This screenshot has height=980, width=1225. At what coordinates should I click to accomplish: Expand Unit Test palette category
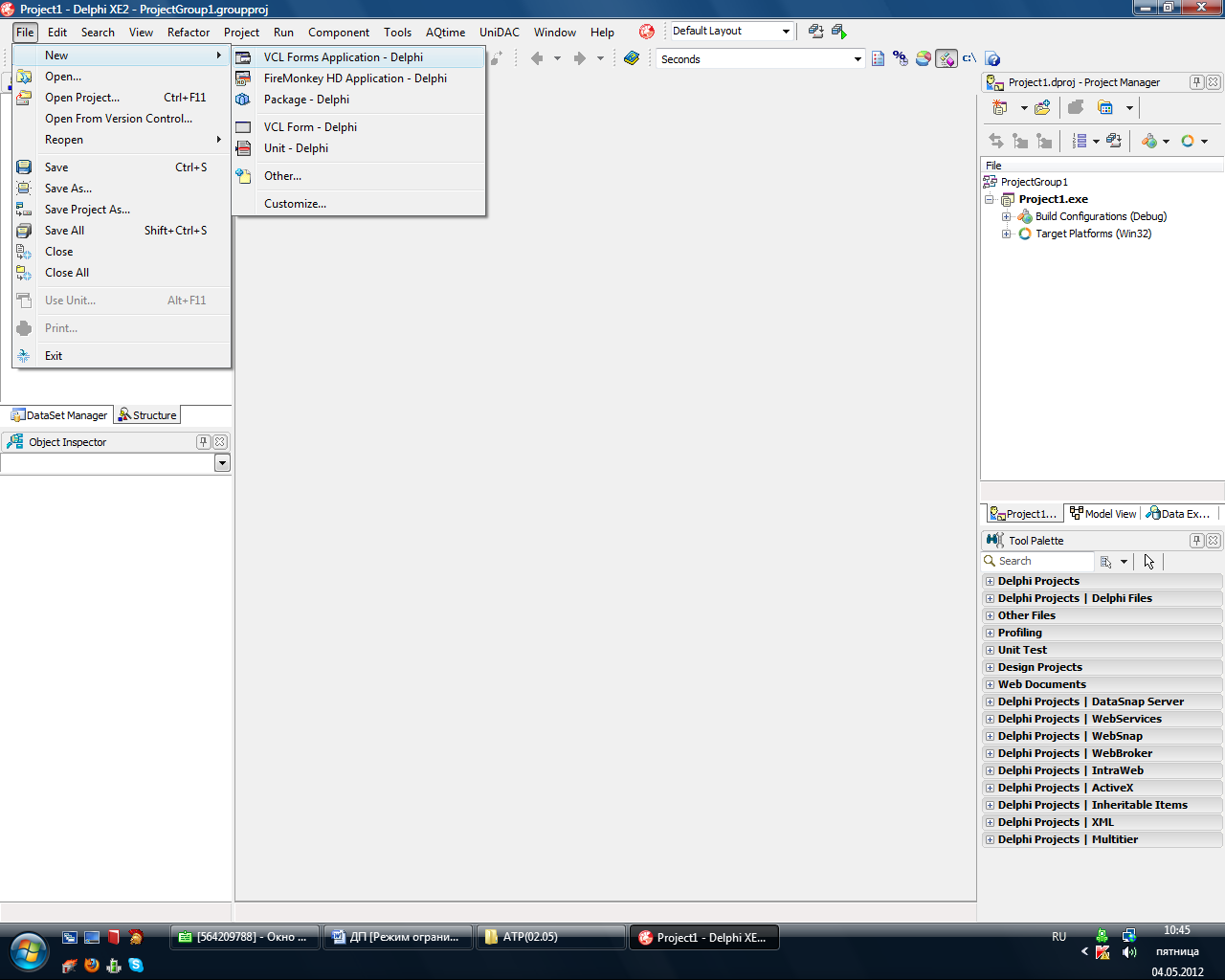click(x=990, y=650)
